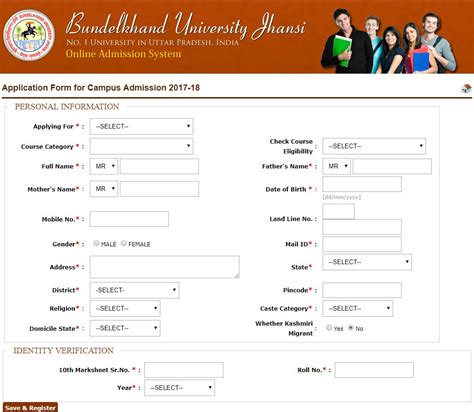The image size is (474, 412).
Task: Click the 10th Marksheet Sr.No. field
Action: tap(184, 370)
